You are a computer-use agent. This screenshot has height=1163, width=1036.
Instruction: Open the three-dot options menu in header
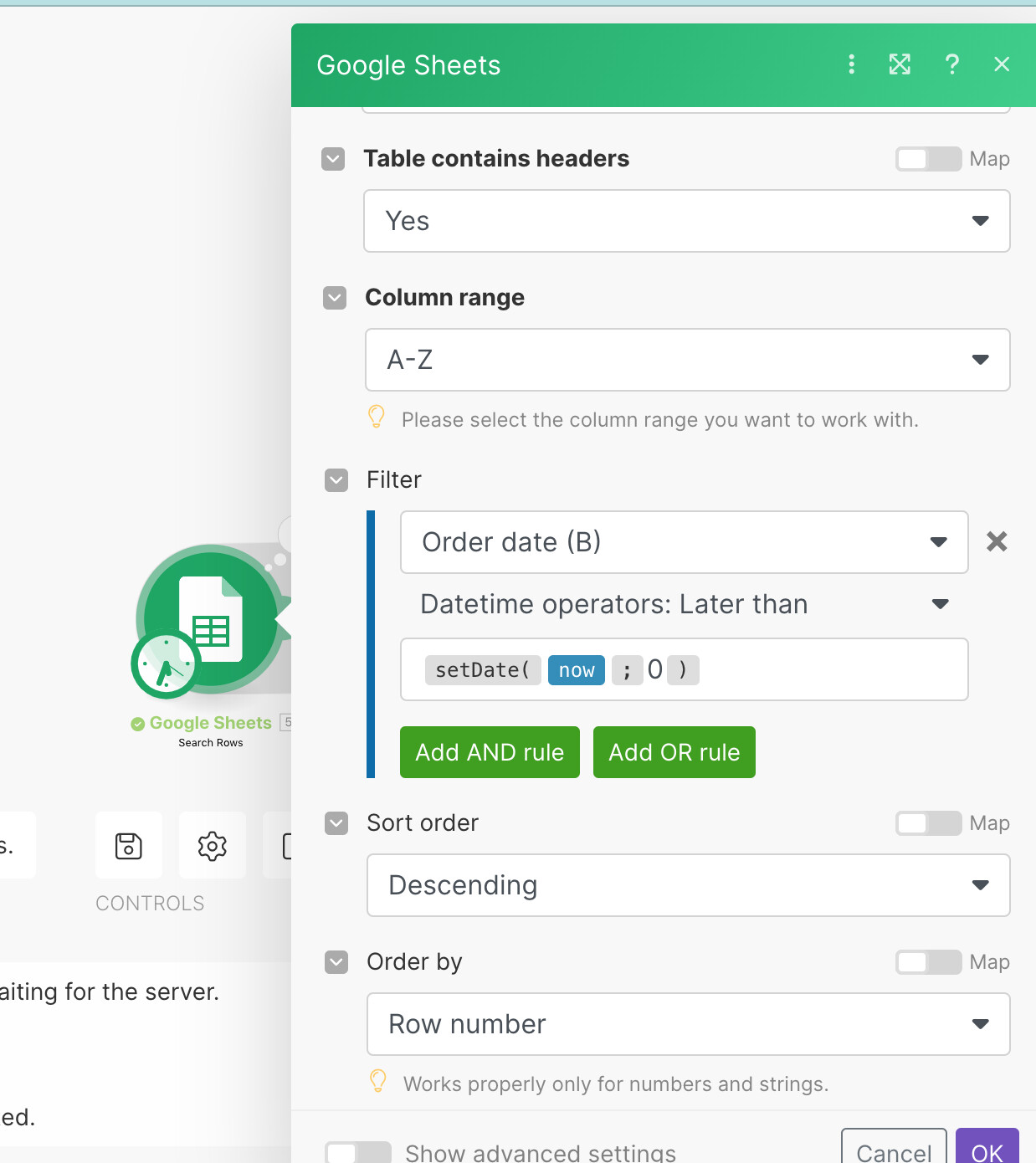(851, 64)
